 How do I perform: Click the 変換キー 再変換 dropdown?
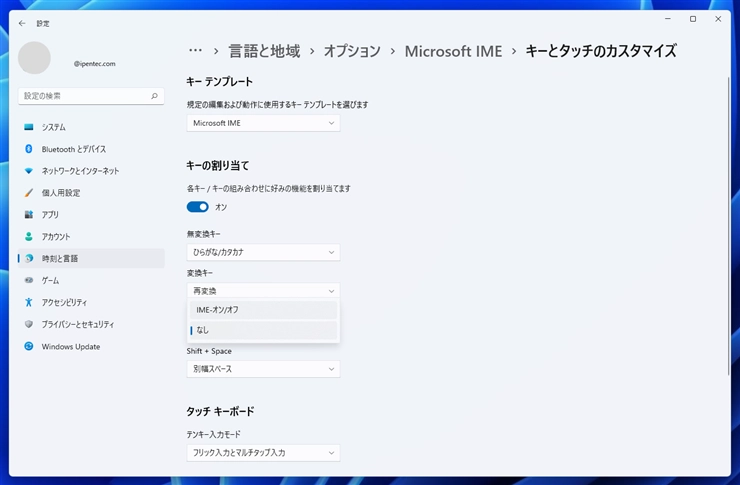(x=263, y=291)
